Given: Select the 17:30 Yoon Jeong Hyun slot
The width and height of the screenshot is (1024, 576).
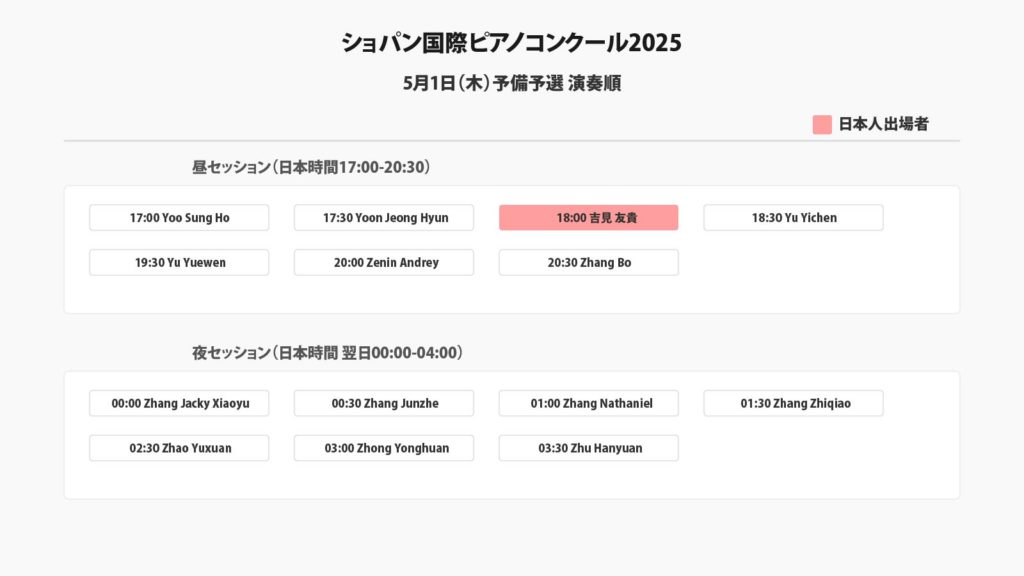Looking at the screenshot, I should click(x=384, y=218).
